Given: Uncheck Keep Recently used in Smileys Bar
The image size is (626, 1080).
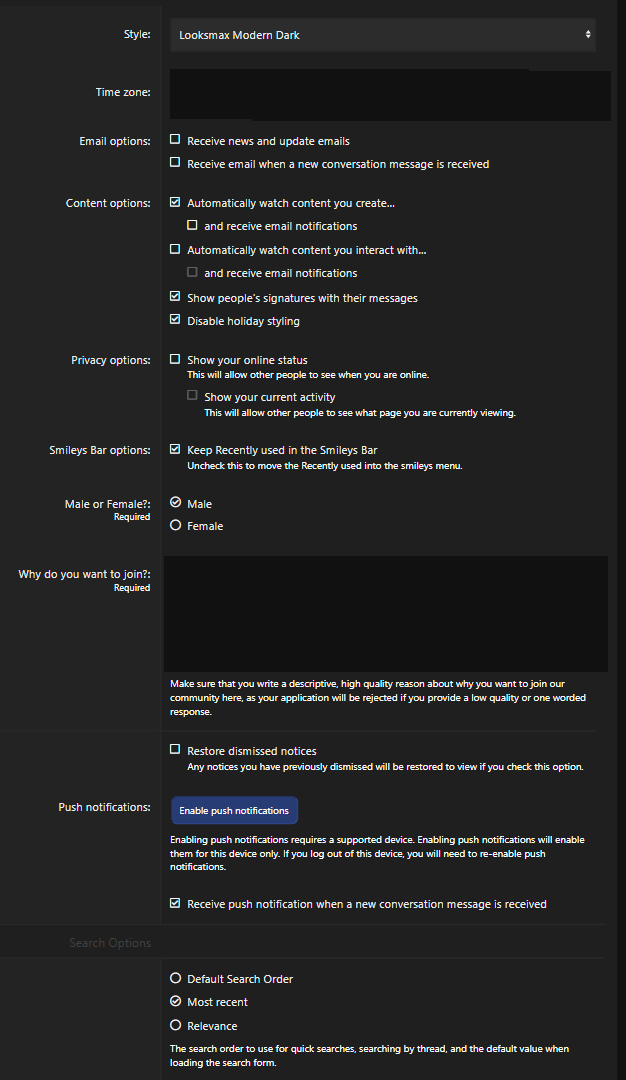Looking at the screenshot, I should (x=176, y=450).
